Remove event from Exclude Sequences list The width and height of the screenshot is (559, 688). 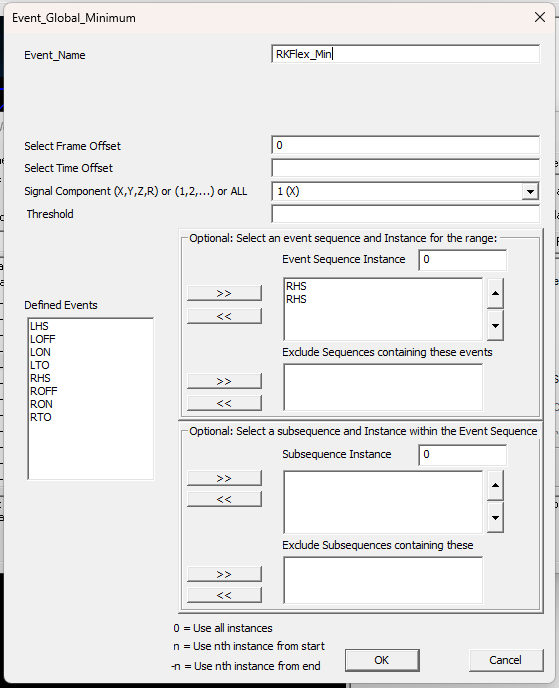click(224, 403)
